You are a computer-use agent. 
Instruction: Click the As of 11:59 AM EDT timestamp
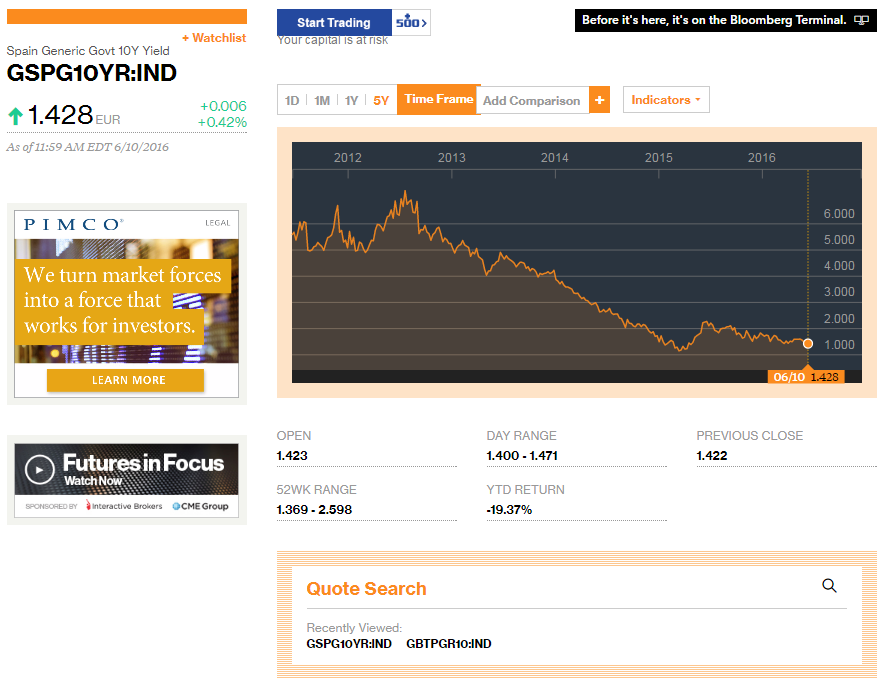[x=87, y=147]
